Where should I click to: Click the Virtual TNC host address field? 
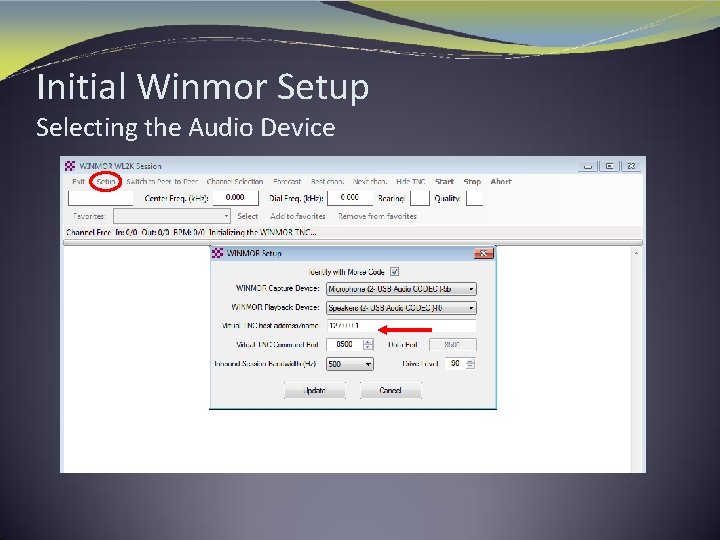(401, 326)
